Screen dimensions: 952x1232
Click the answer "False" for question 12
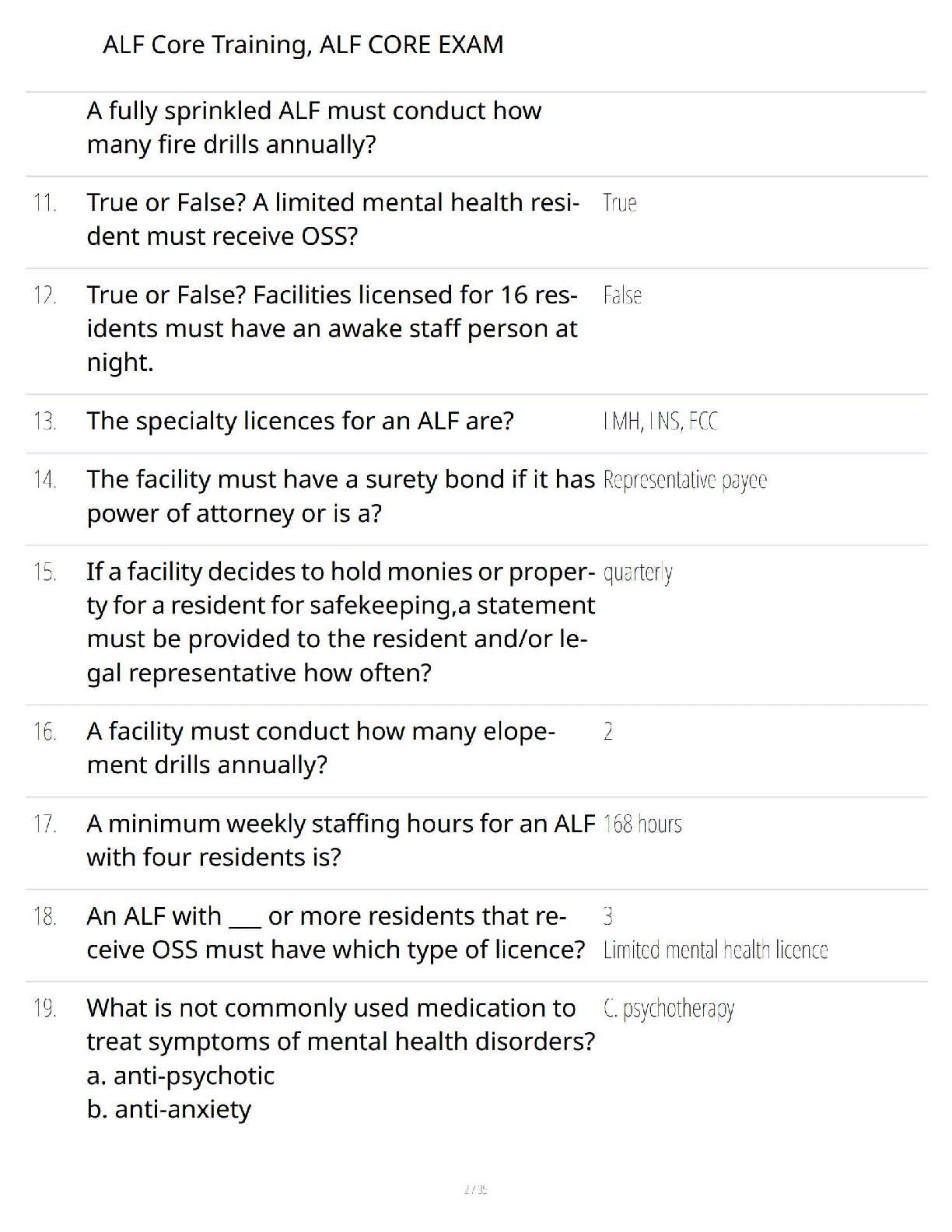622,296
